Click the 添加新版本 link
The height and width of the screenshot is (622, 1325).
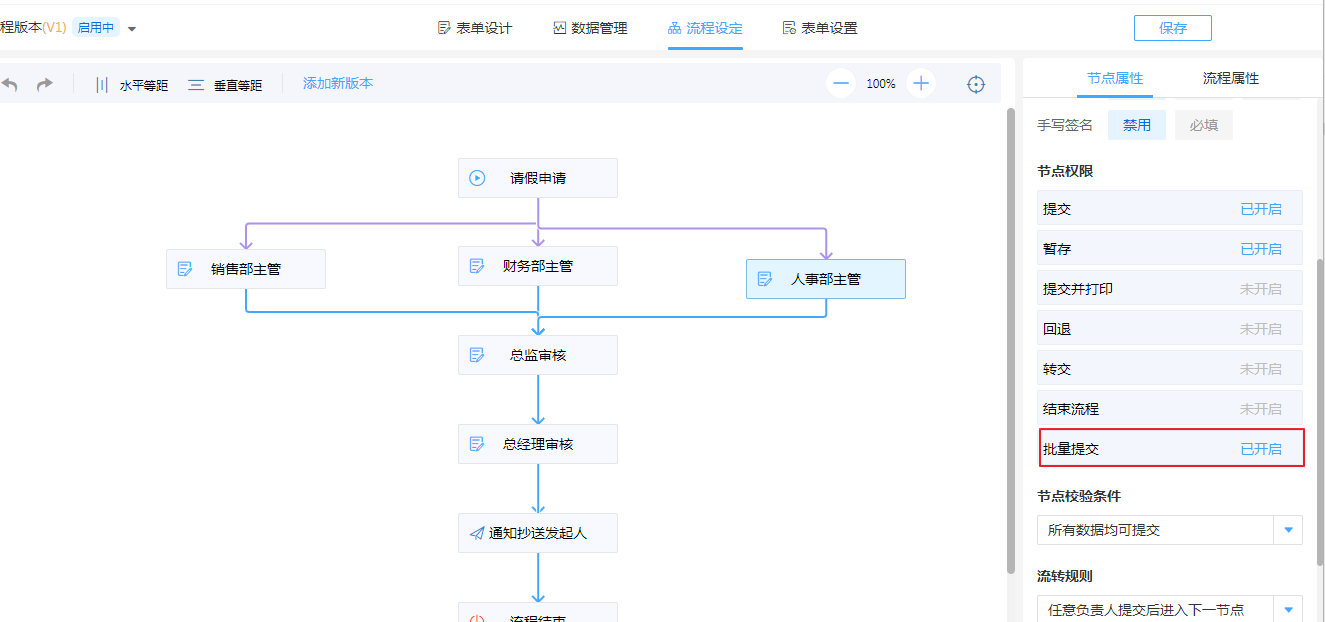tap(338, 84)
